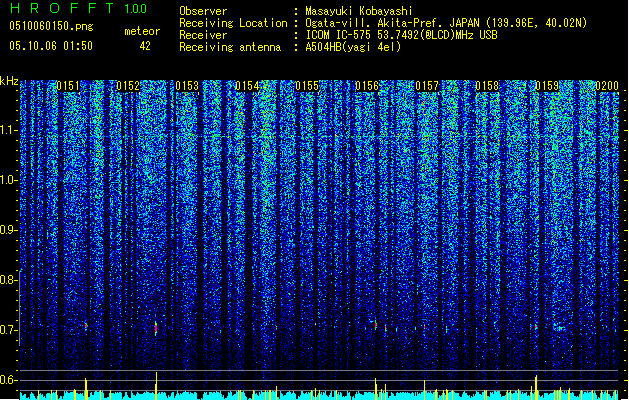629x400 pixels.
Task: Click the antenna A504HB(yagi 4el) text
Action: pyautogui.click(x=353, y=47)
